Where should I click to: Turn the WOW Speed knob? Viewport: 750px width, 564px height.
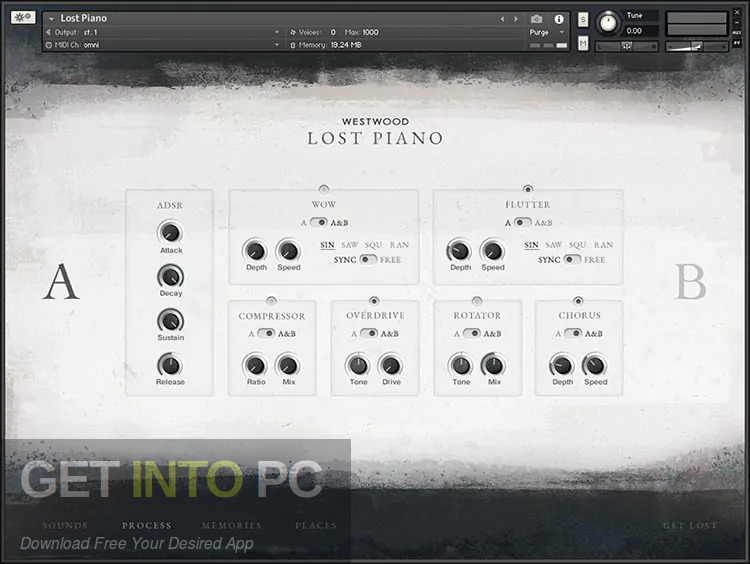coord(288,250)
